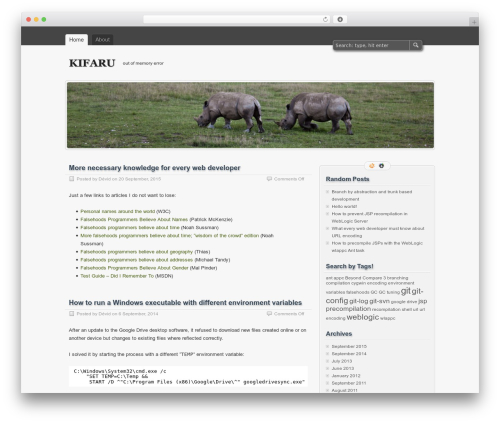The width and height of the screenshot is (500, 423).
Task: Open the About tab
Action: [102, 39]
